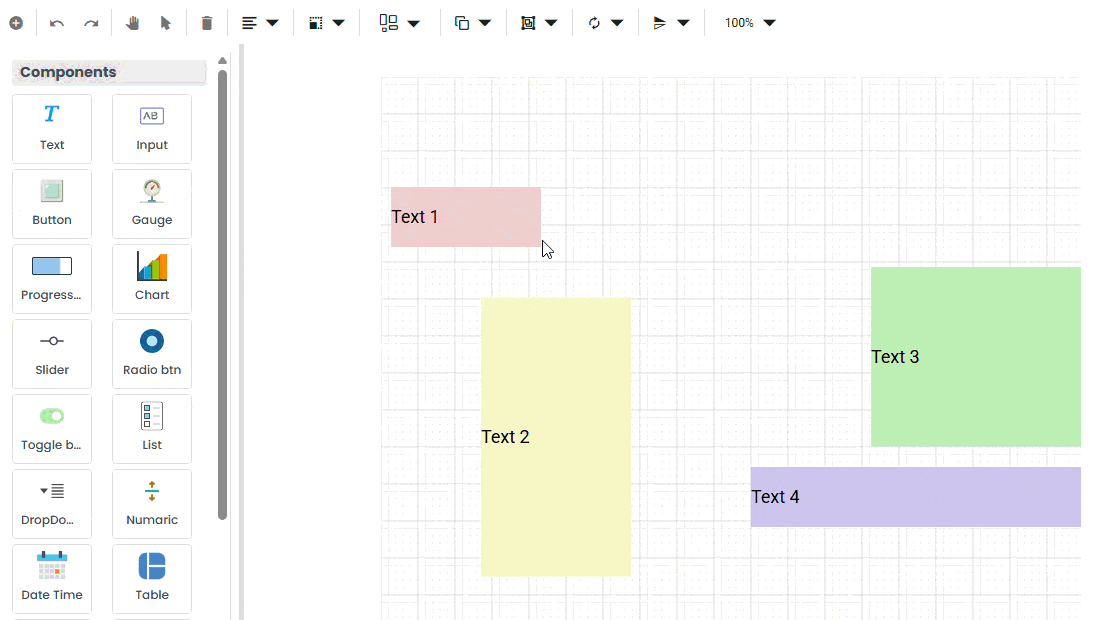
Task: Select the Radio btn component
Action: 152,354
